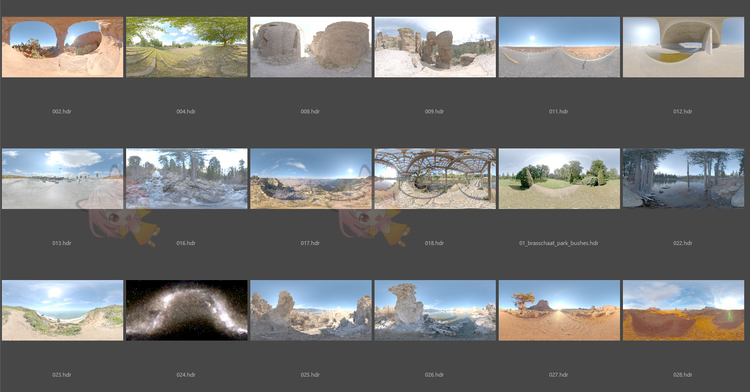Pick the 025.hdr tufa formations thumbnail

[x=310, y=310]
